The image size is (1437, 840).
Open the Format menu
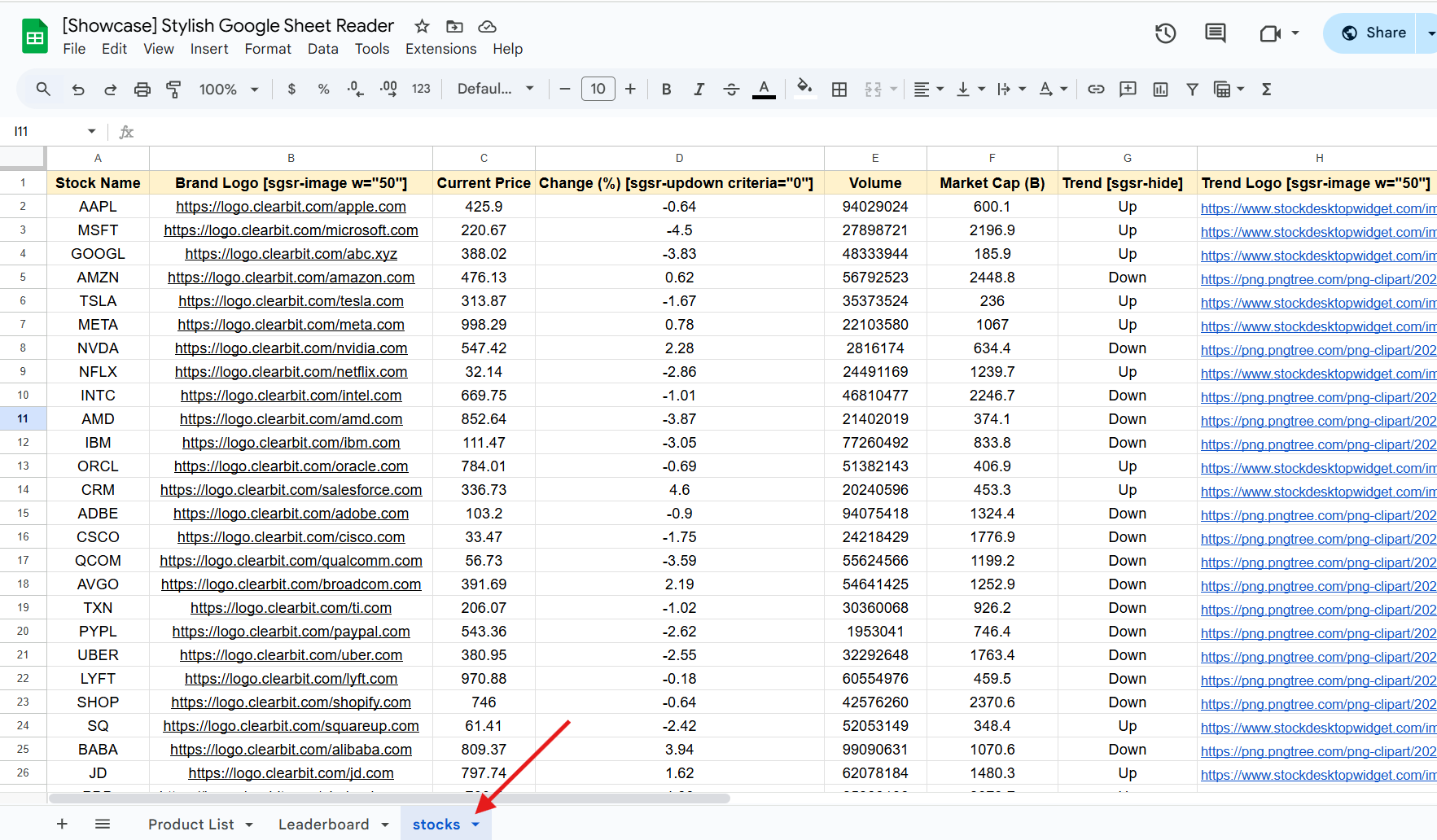tap(268, 49)
